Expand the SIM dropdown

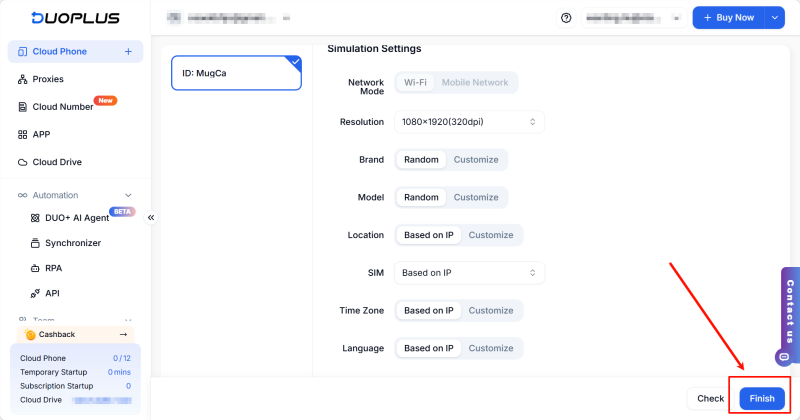(x=469, y=272)
